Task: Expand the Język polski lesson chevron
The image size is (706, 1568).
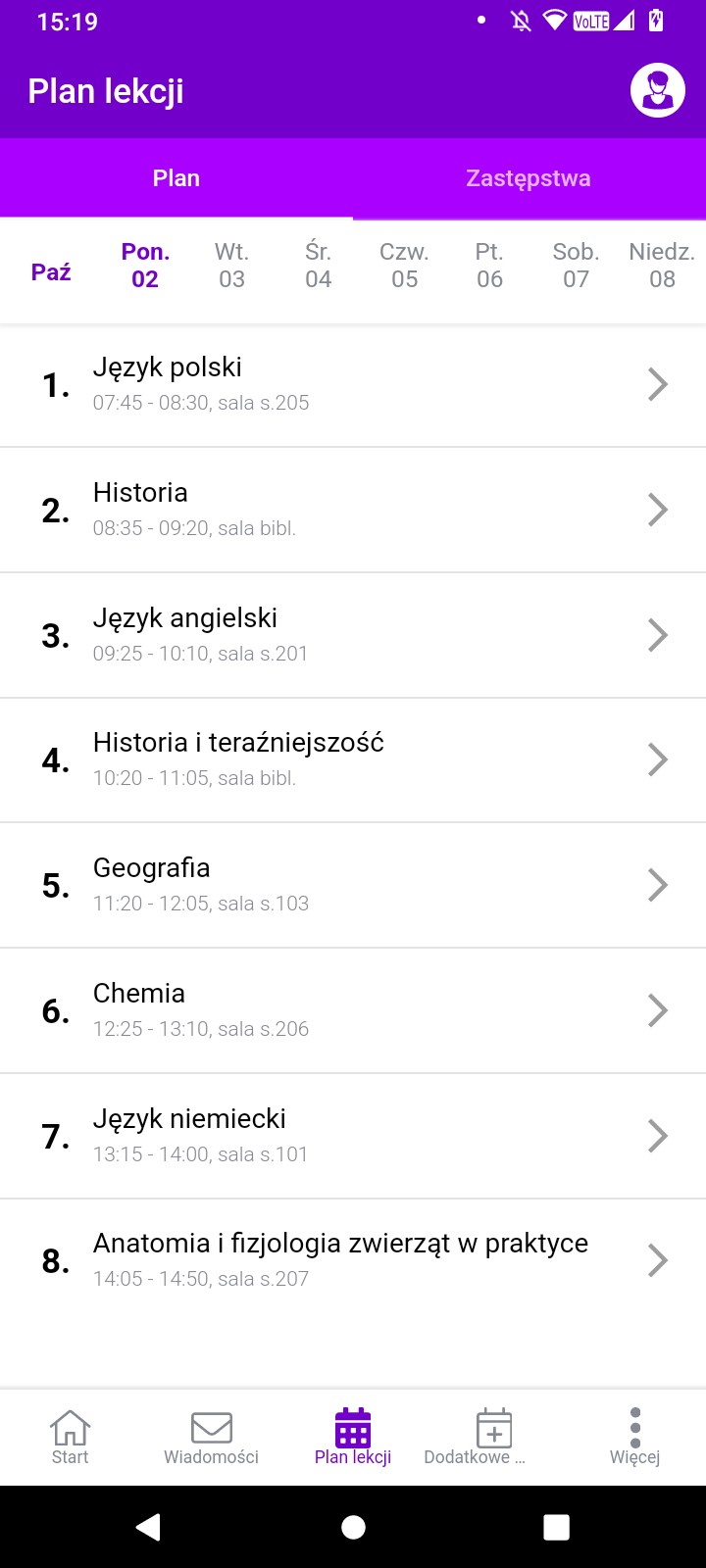Action: (658, 385)
